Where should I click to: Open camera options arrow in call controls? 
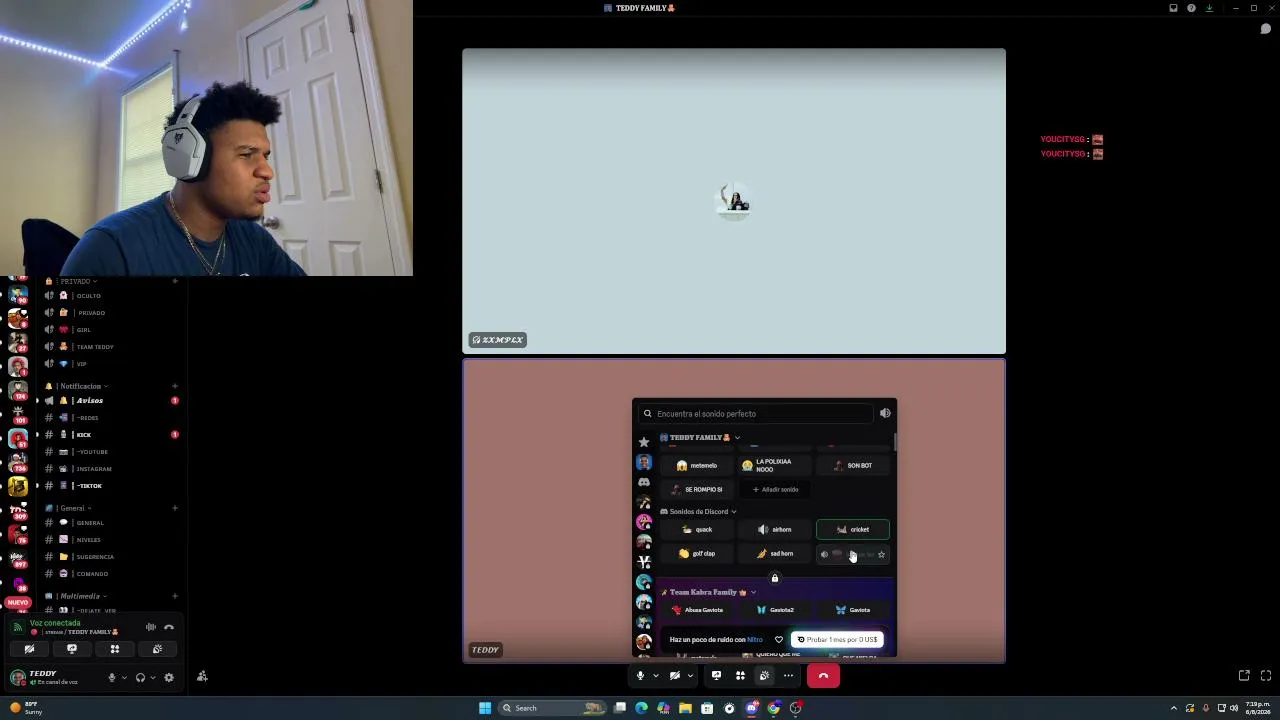[x=690, y=676]
